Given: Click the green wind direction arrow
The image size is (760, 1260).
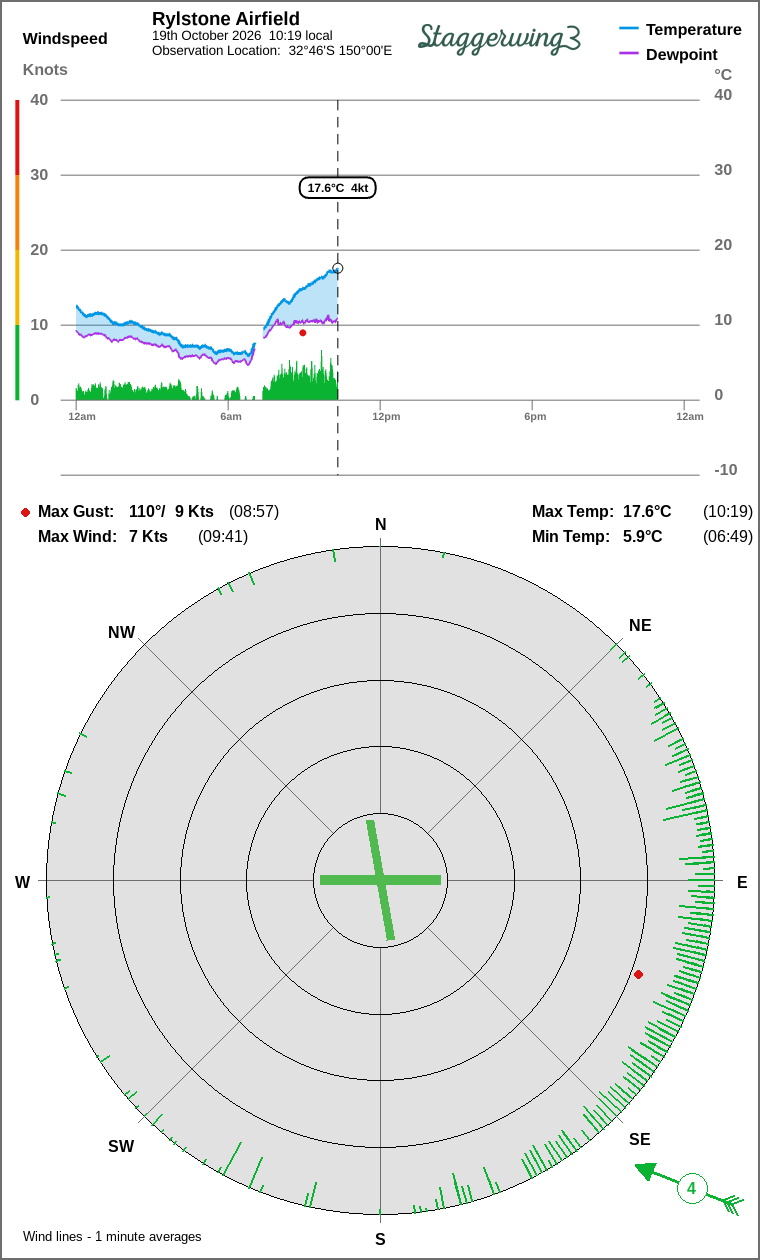Looking at the screenshot, I should click(x=690, y=1188).
